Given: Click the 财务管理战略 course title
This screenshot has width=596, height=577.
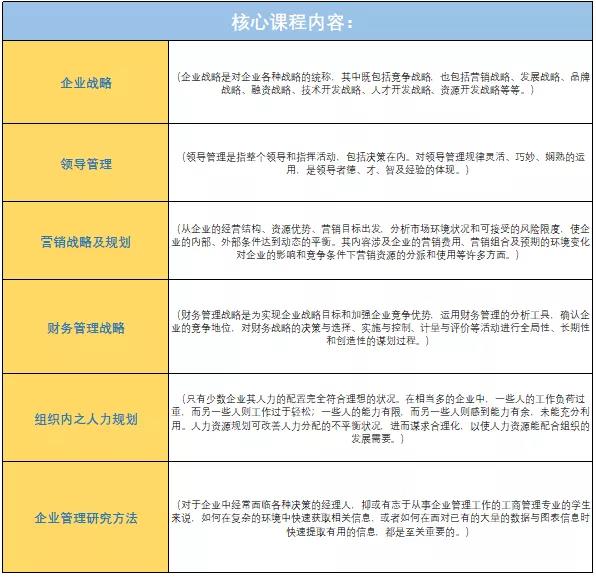Looking at the screenshot, I should [x=86, y=328].
